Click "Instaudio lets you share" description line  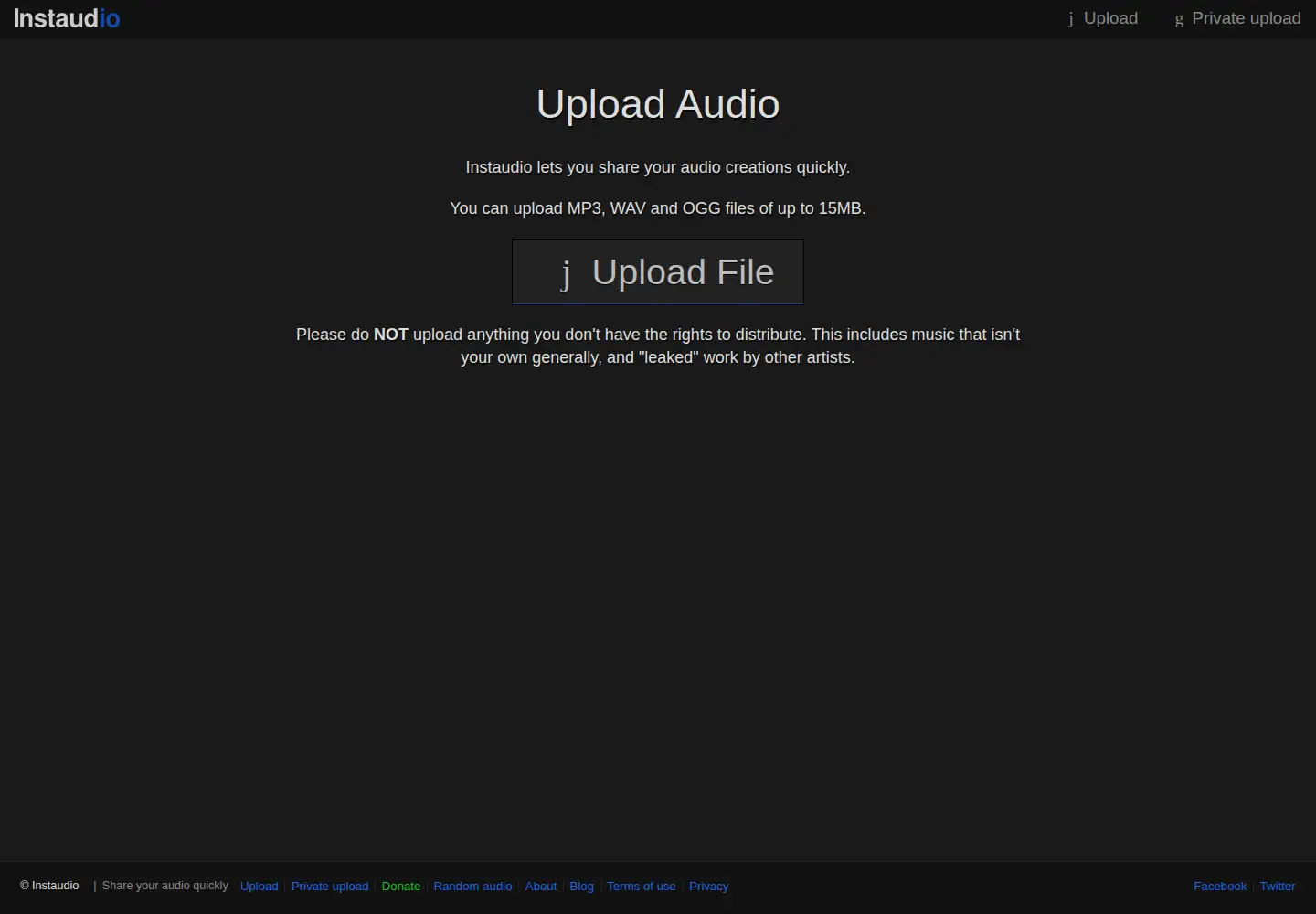pos(658,167)
